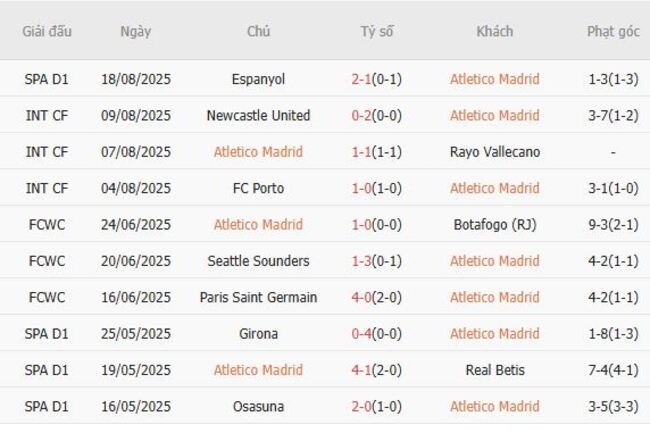Click the Espanyol home team link
Screen dimensions: 650x433
coord(258,79)
